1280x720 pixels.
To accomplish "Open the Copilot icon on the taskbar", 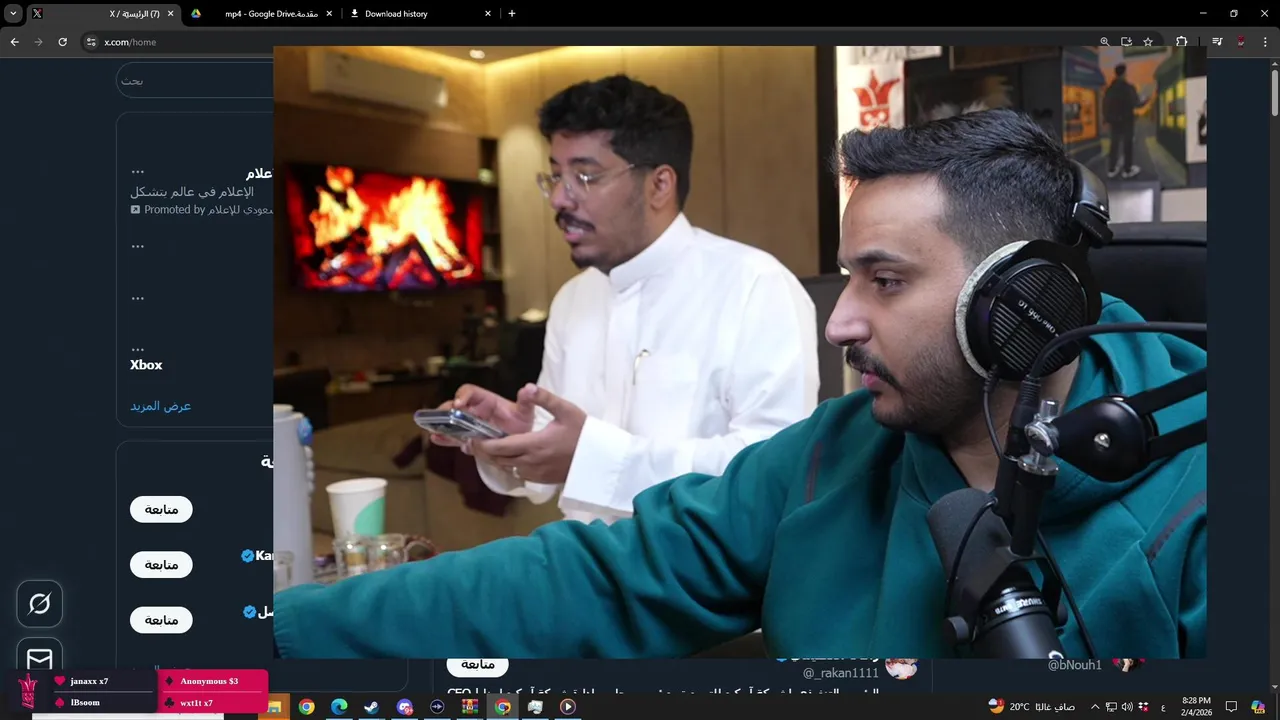I will pyautogui.click(x=1258, y=707).
